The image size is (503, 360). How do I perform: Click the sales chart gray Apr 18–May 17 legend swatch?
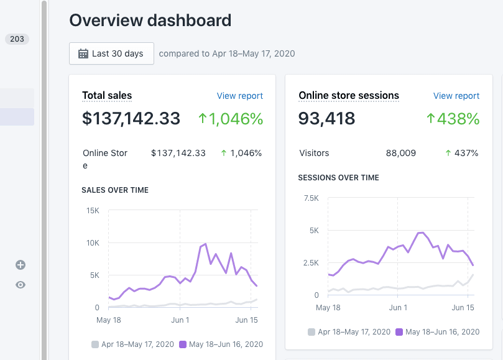click(x=95, y=344)
